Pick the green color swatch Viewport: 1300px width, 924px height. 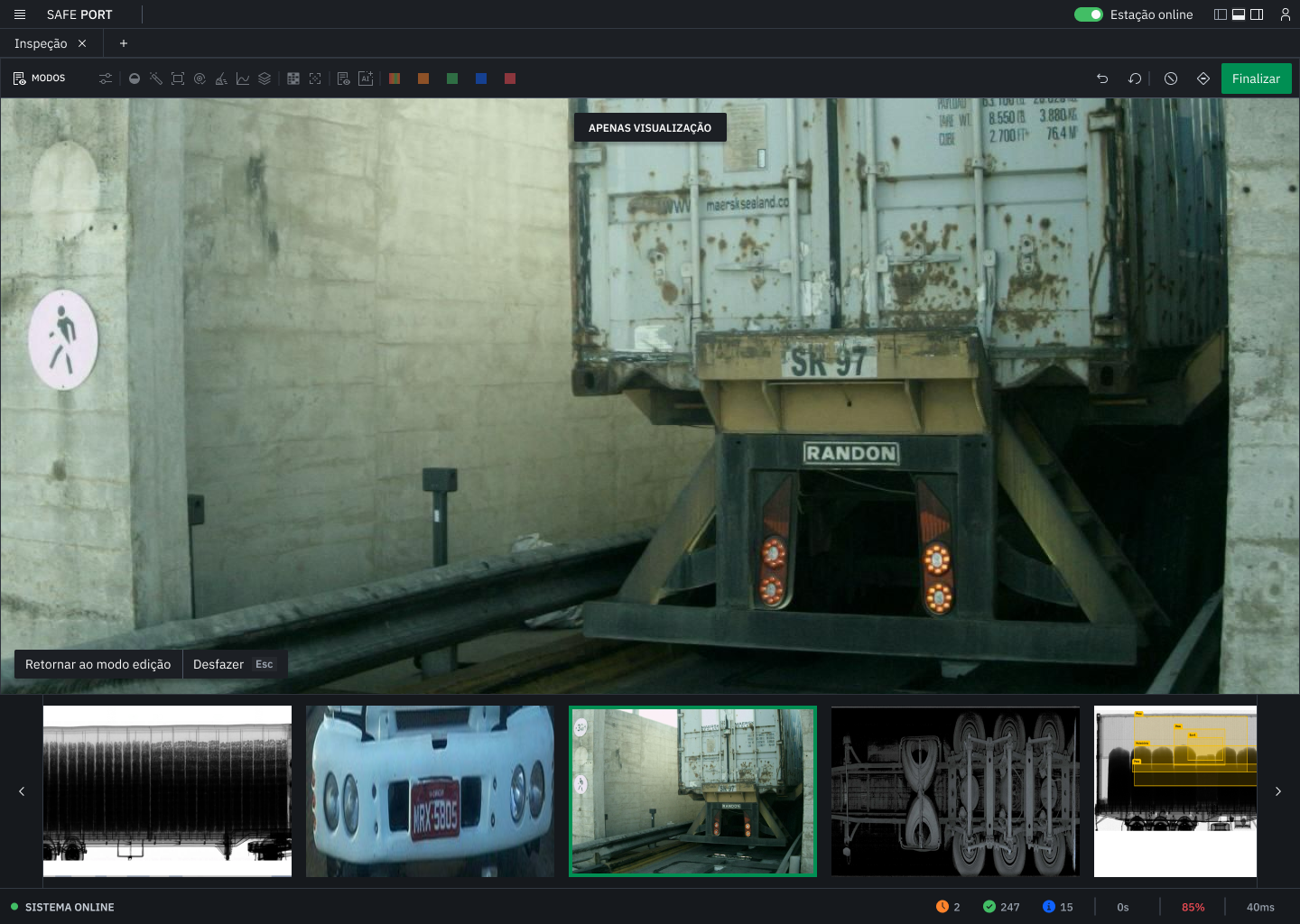pyautogui.click(x=452, y=79)
